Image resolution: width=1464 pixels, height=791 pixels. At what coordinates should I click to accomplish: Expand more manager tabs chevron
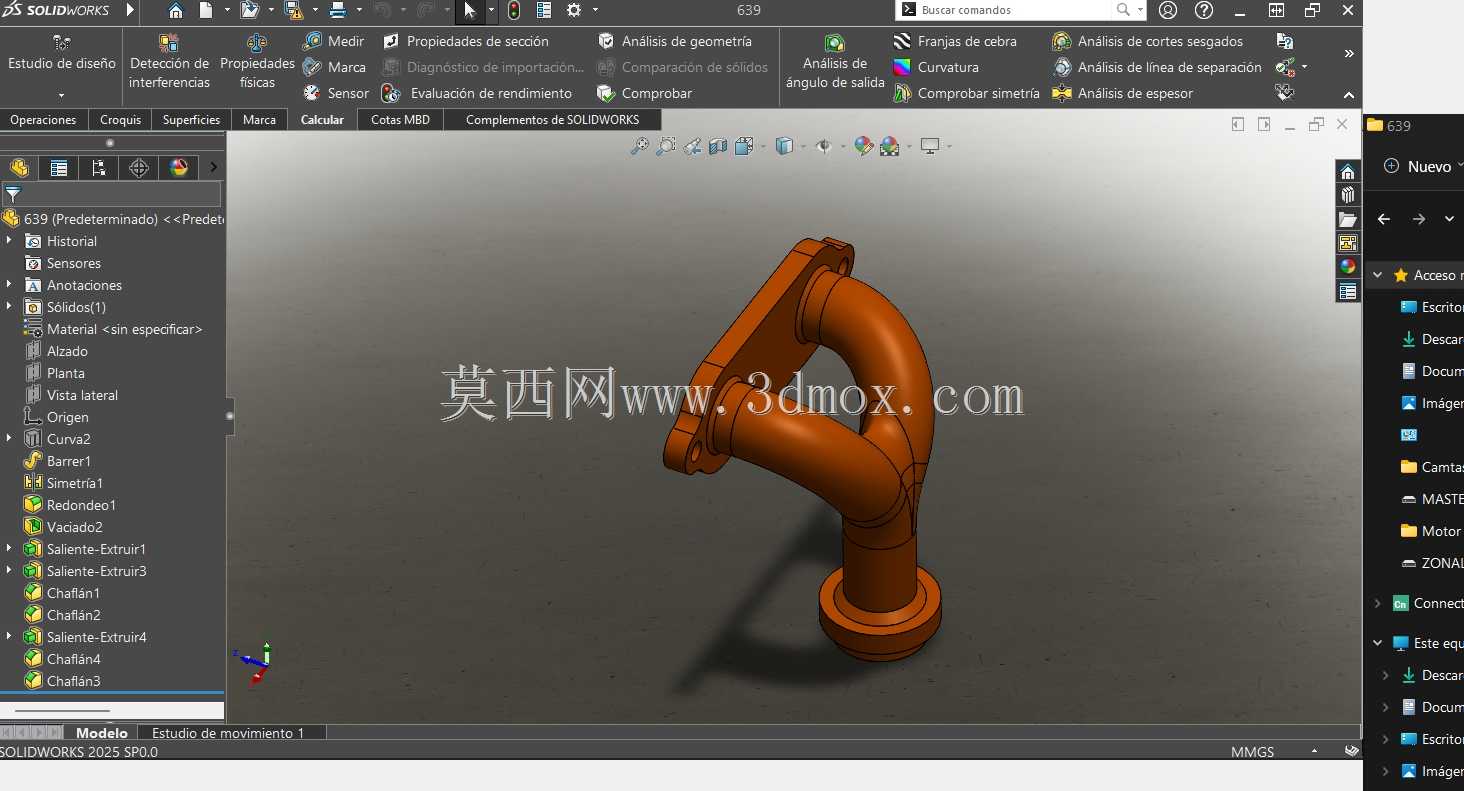pos(213,167)
